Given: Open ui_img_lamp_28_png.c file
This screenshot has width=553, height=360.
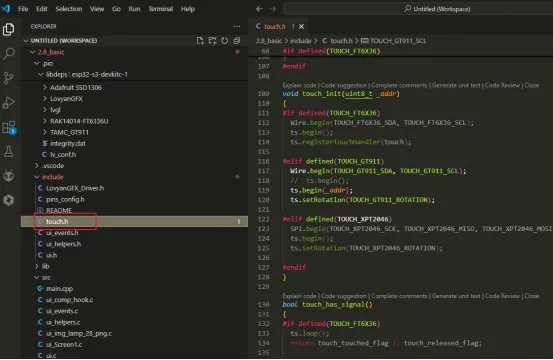Looking at the screenshot, I should click(x=79, y=333).
